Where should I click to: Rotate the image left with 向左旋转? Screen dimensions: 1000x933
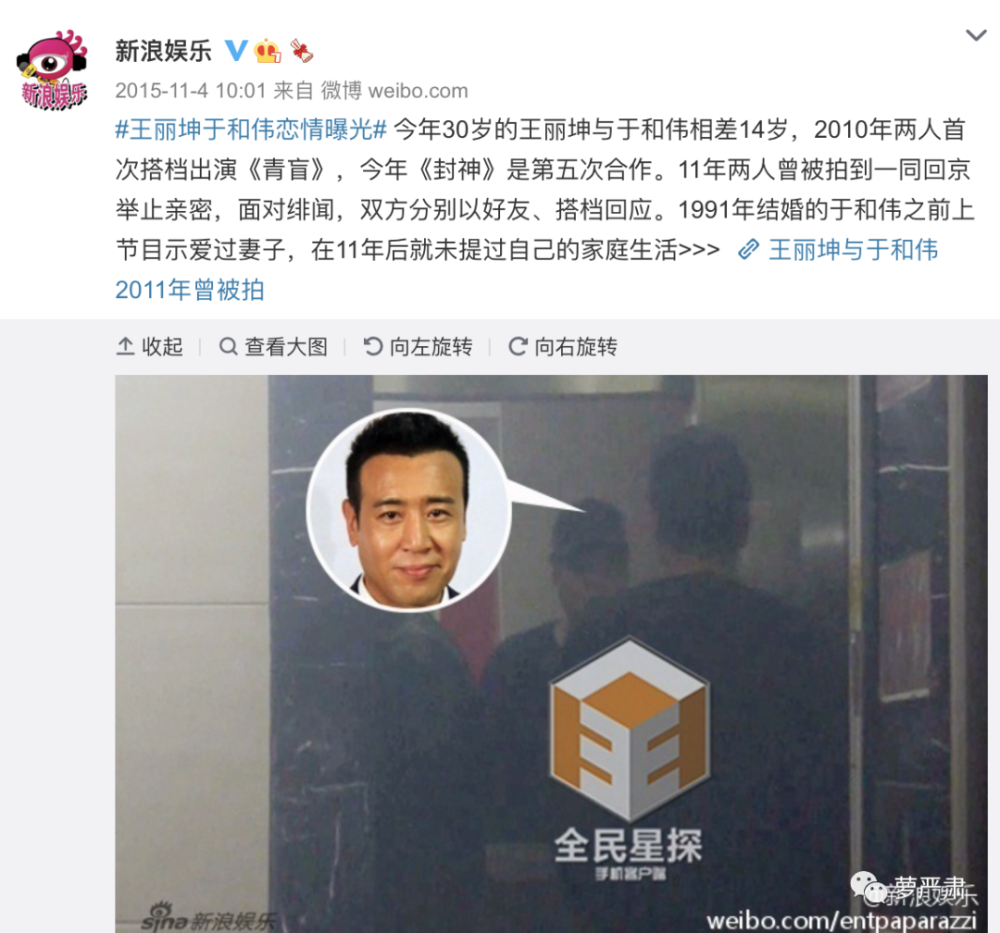(418, 346)
